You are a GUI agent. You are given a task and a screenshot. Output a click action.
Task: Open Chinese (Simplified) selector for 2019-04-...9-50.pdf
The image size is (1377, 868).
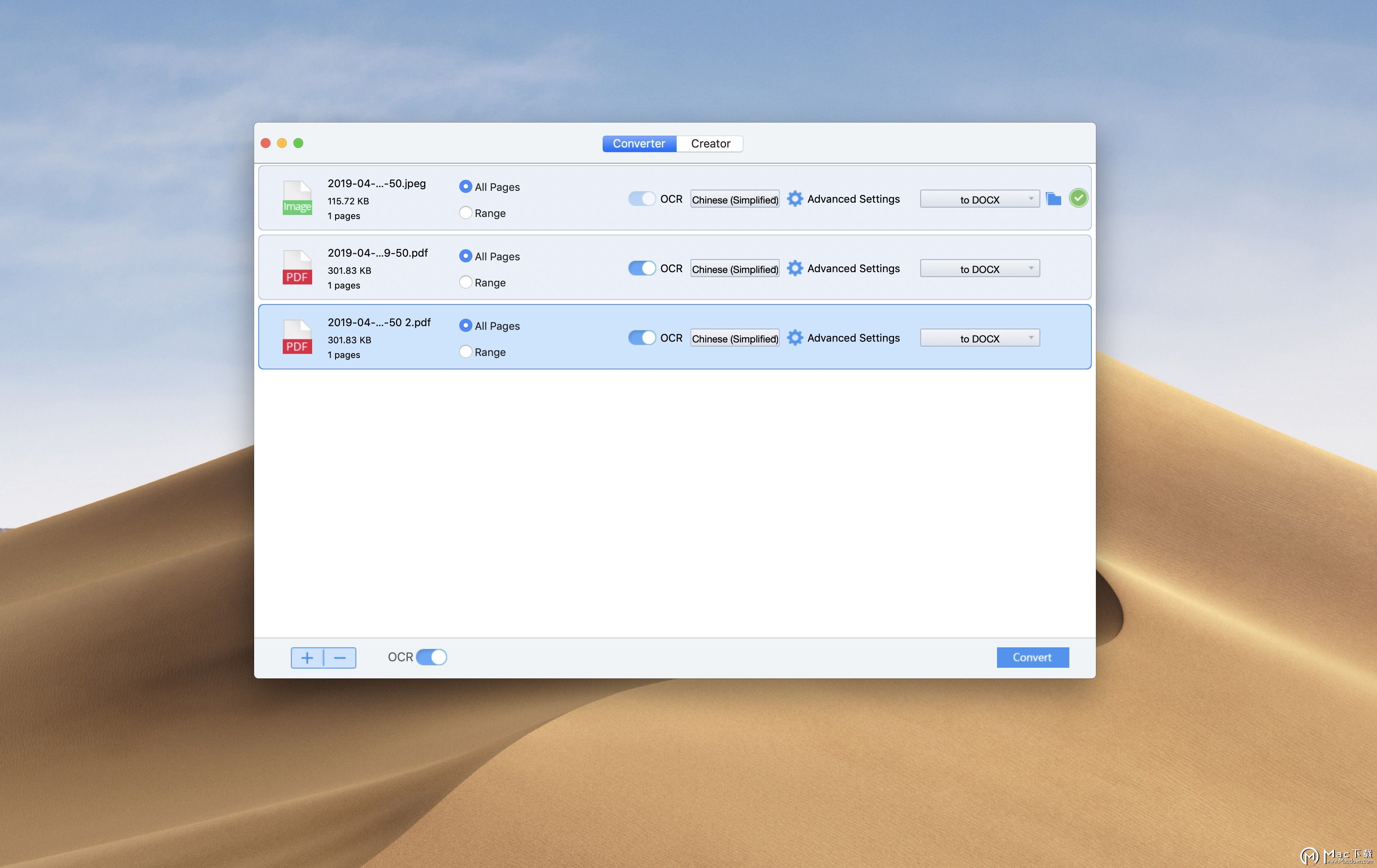click(735, 269)
